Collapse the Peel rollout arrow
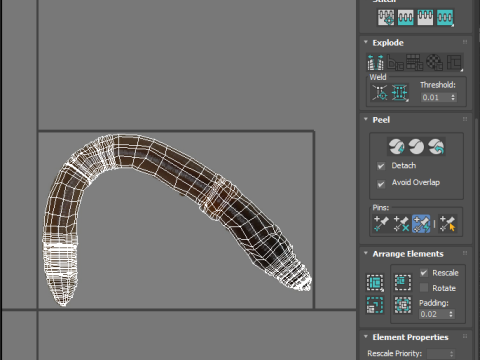This screenshot has height=360, width=480. (x=366, y=119)
